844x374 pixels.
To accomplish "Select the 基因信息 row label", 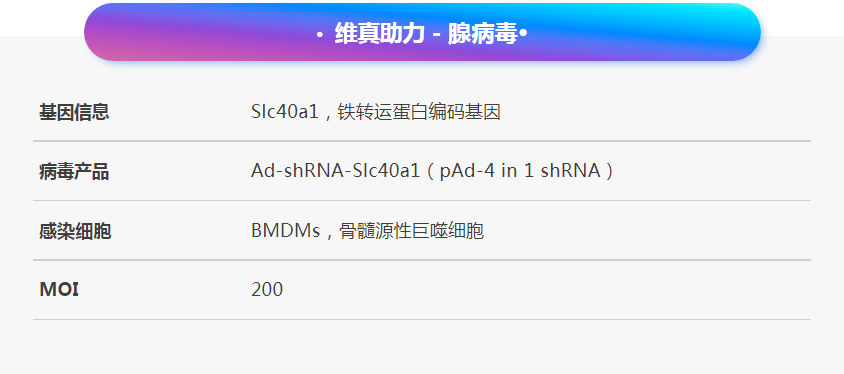I will [74, 112].
